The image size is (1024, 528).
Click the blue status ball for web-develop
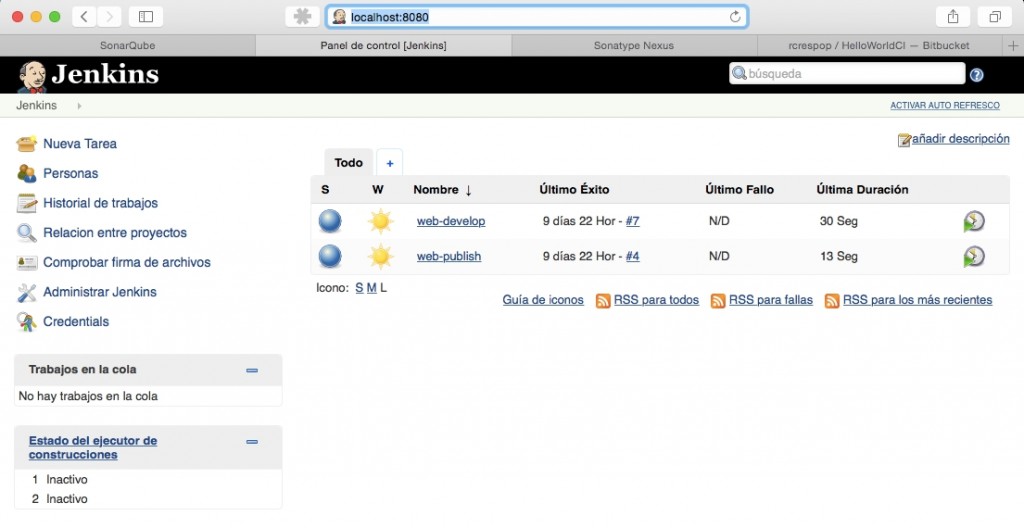[330, 221]
